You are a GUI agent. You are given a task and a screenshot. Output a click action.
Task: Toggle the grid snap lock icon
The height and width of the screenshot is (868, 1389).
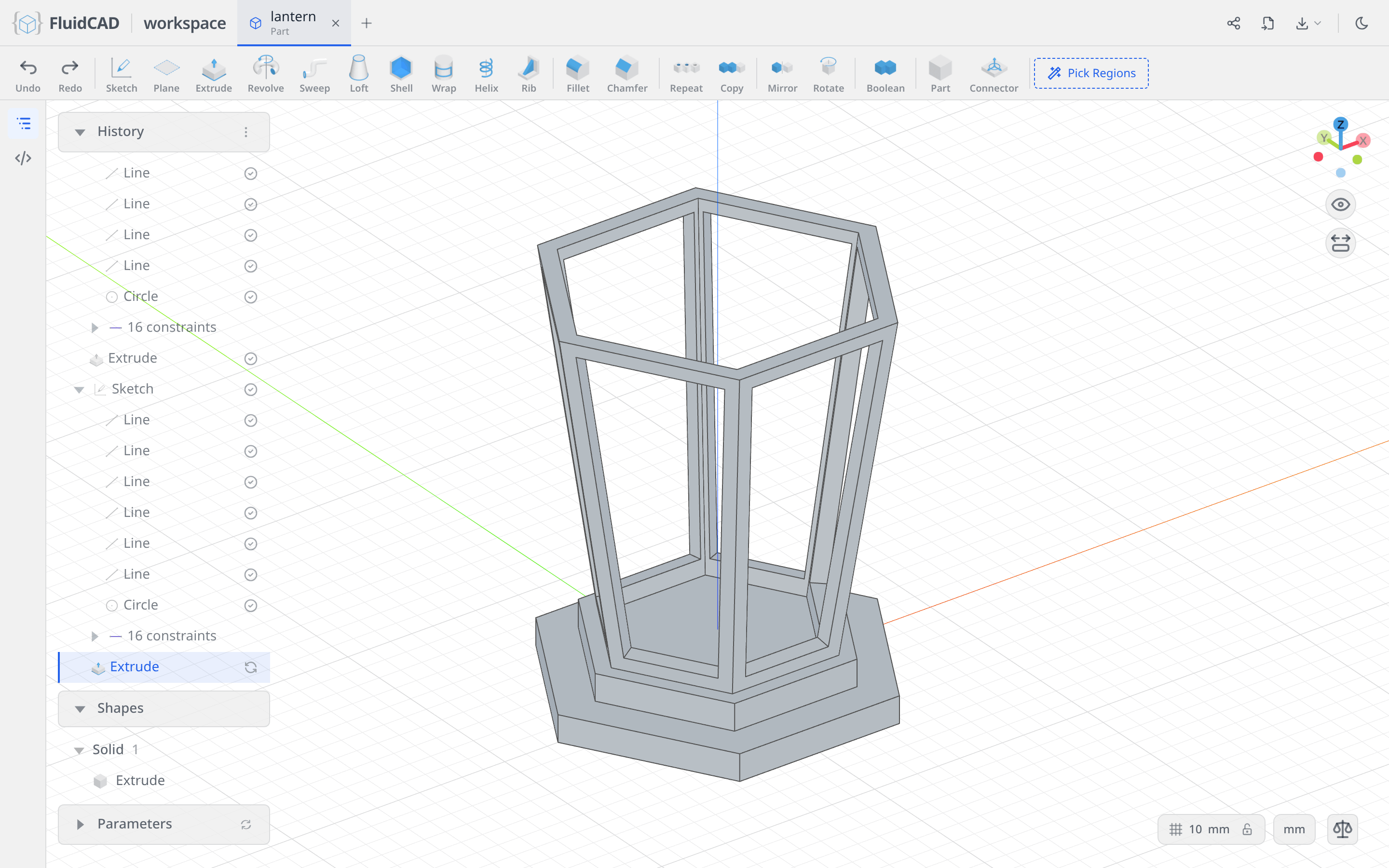1247,829
